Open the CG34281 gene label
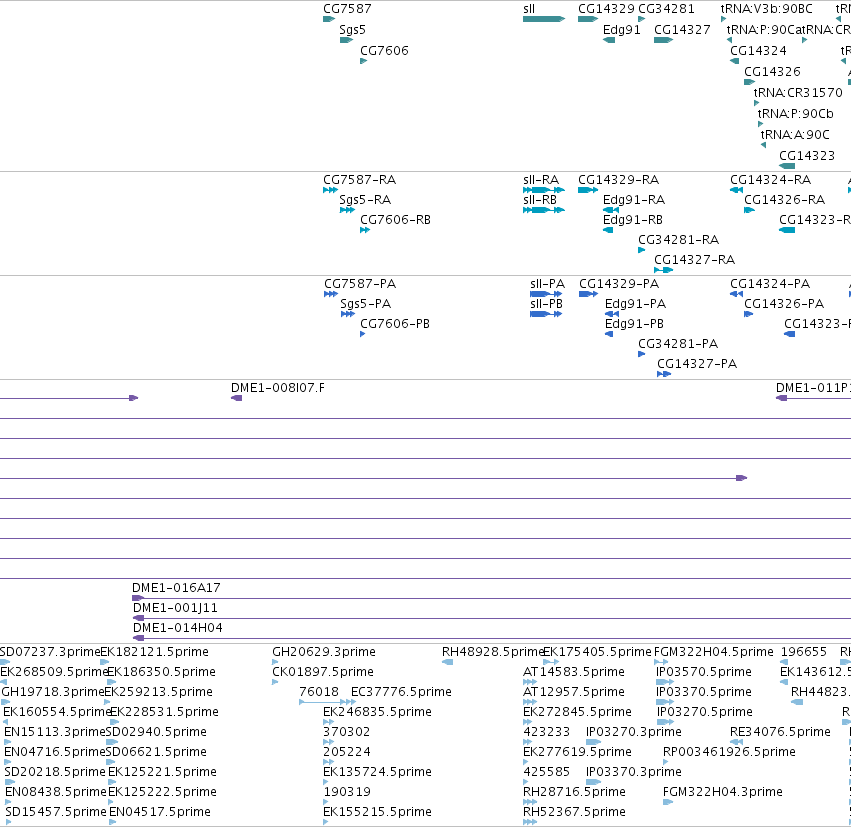The image size is (851, 827). pyautogui.click(x=666, y=9)
